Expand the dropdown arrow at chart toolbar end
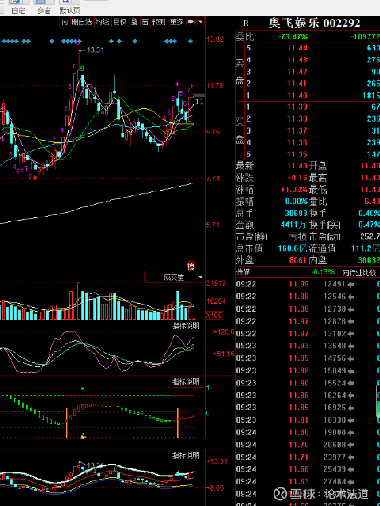This screenshot has height=506, width=380. 200,22
